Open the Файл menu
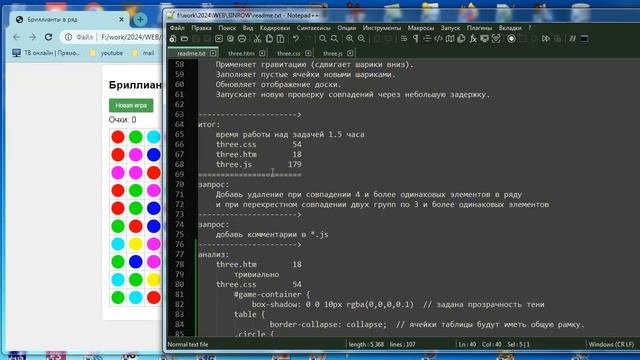The width and height of the screenshot is (640, 360). [x=177, y=28]
